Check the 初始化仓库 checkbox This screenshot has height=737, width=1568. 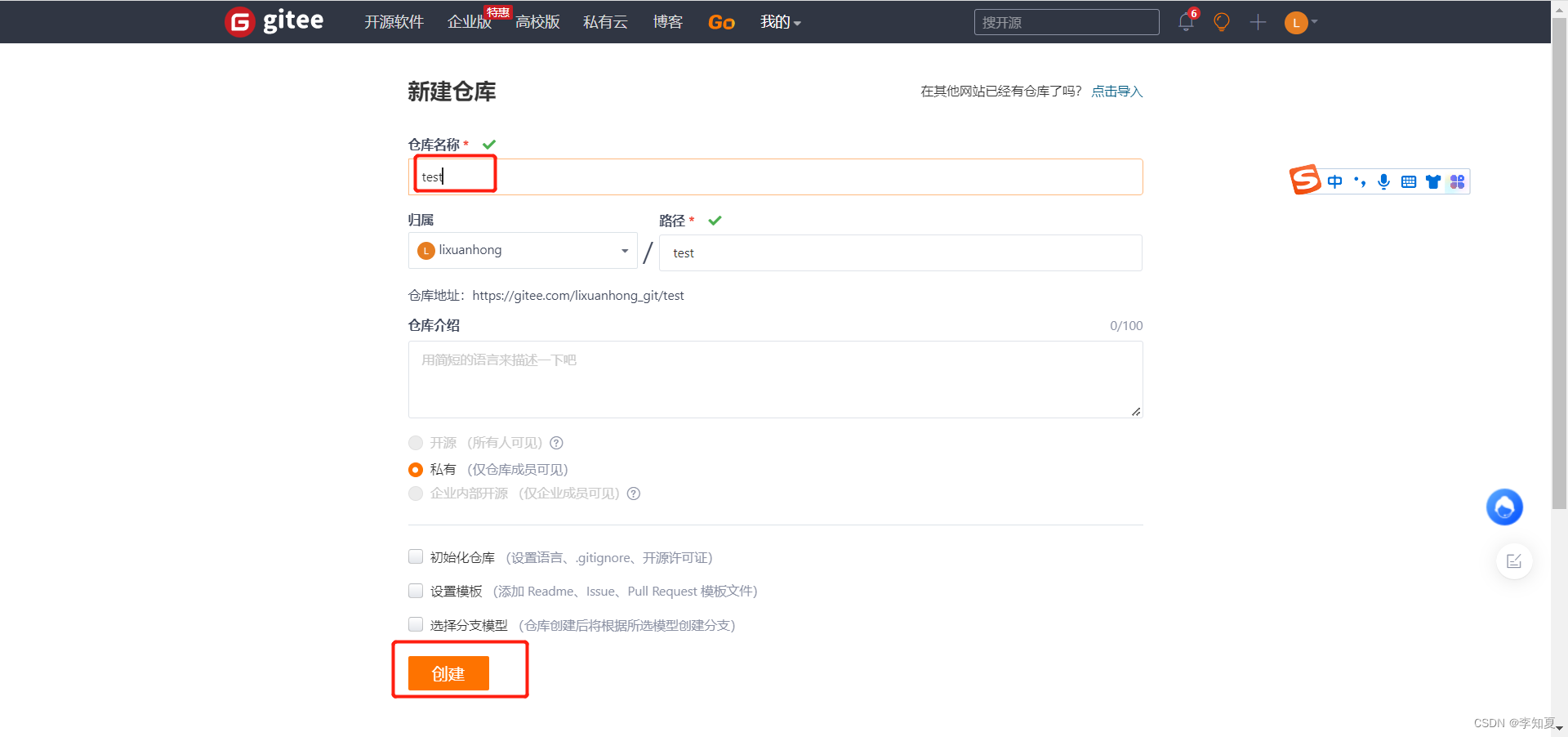(x=416, y=557)
